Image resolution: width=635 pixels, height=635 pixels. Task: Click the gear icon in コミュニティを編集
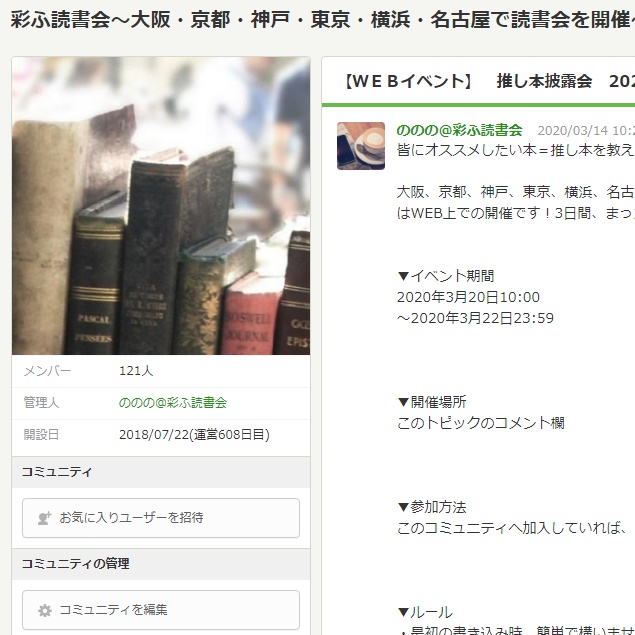[x=45, y=610]
